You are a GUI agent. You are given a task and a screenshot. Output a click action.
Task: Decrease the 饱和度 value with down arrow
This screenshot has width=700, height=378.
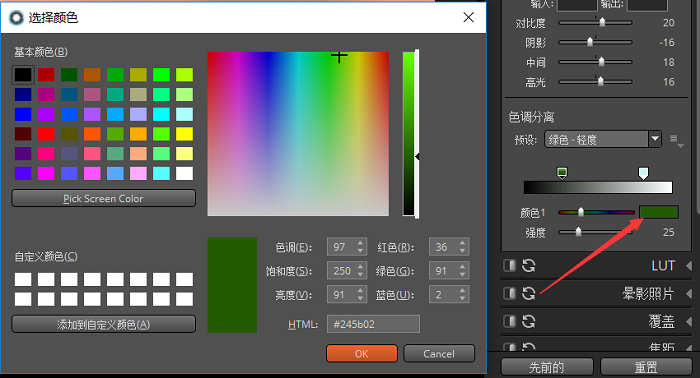point(361,275)
